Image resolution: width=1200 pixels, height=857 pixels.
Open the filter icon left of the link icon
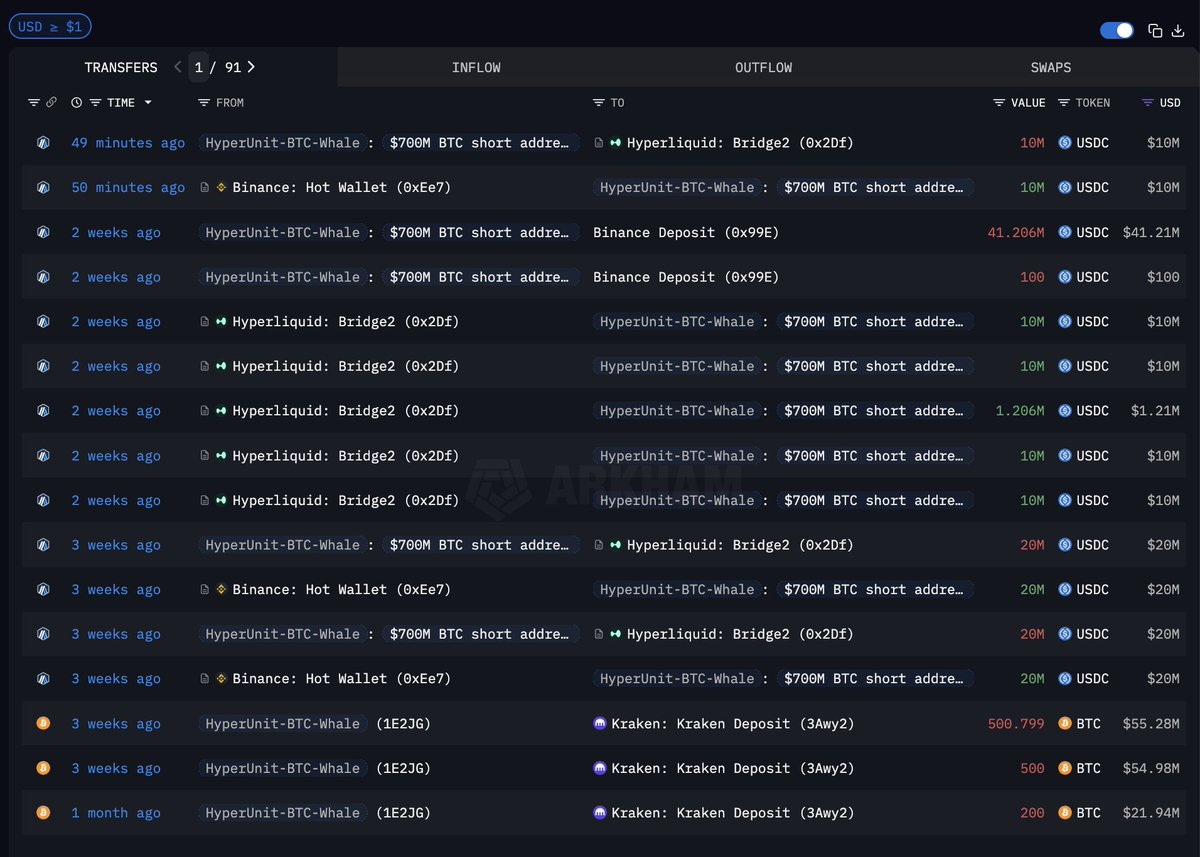33,103
